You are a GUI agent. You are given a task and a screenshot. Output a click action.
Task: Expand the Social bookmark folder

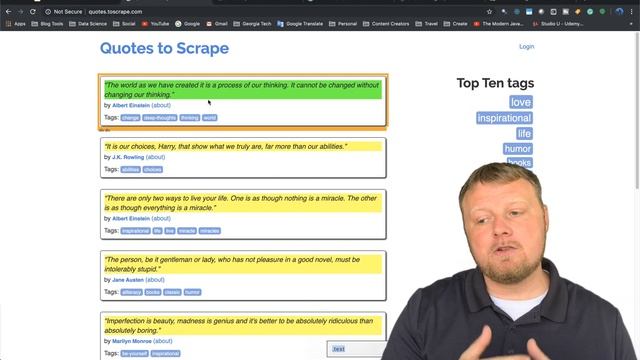[x=124, y=24]
